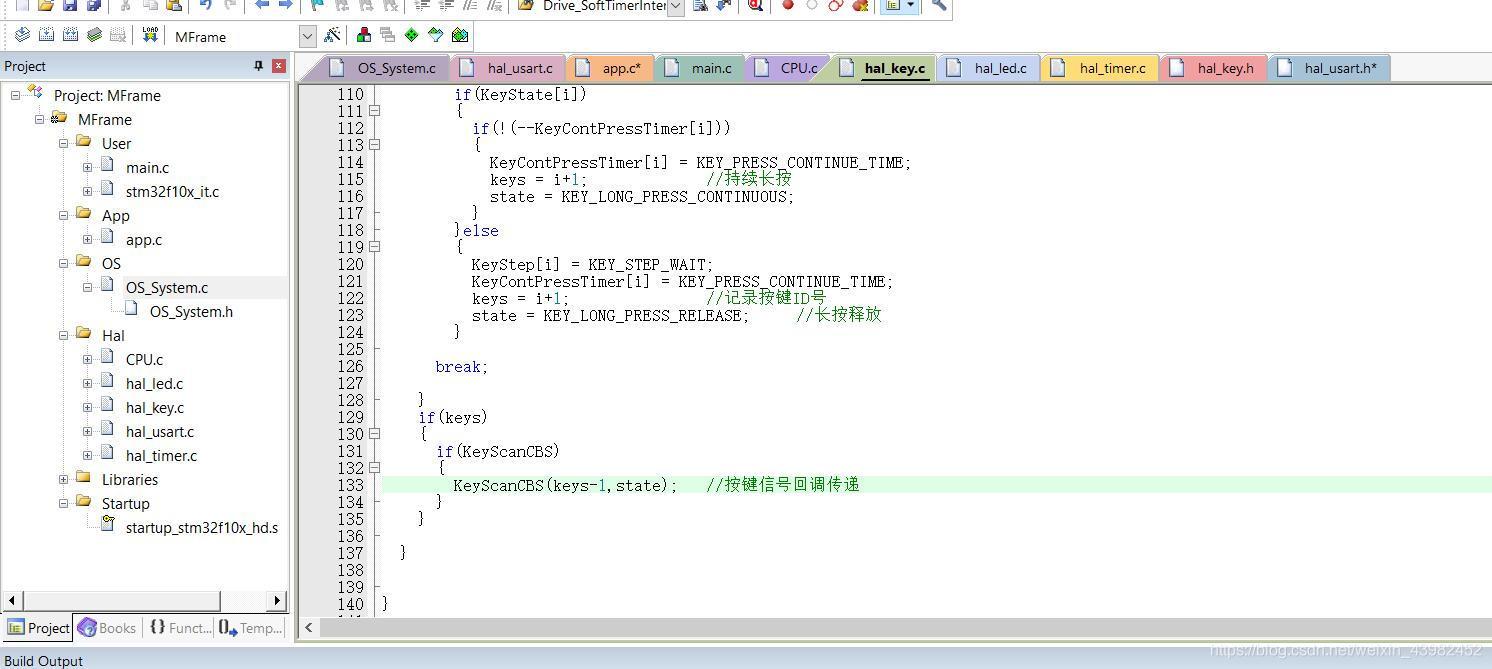Expand the Libraries group
Viewport: 1492px width, 669px height.
click(63, 479)
